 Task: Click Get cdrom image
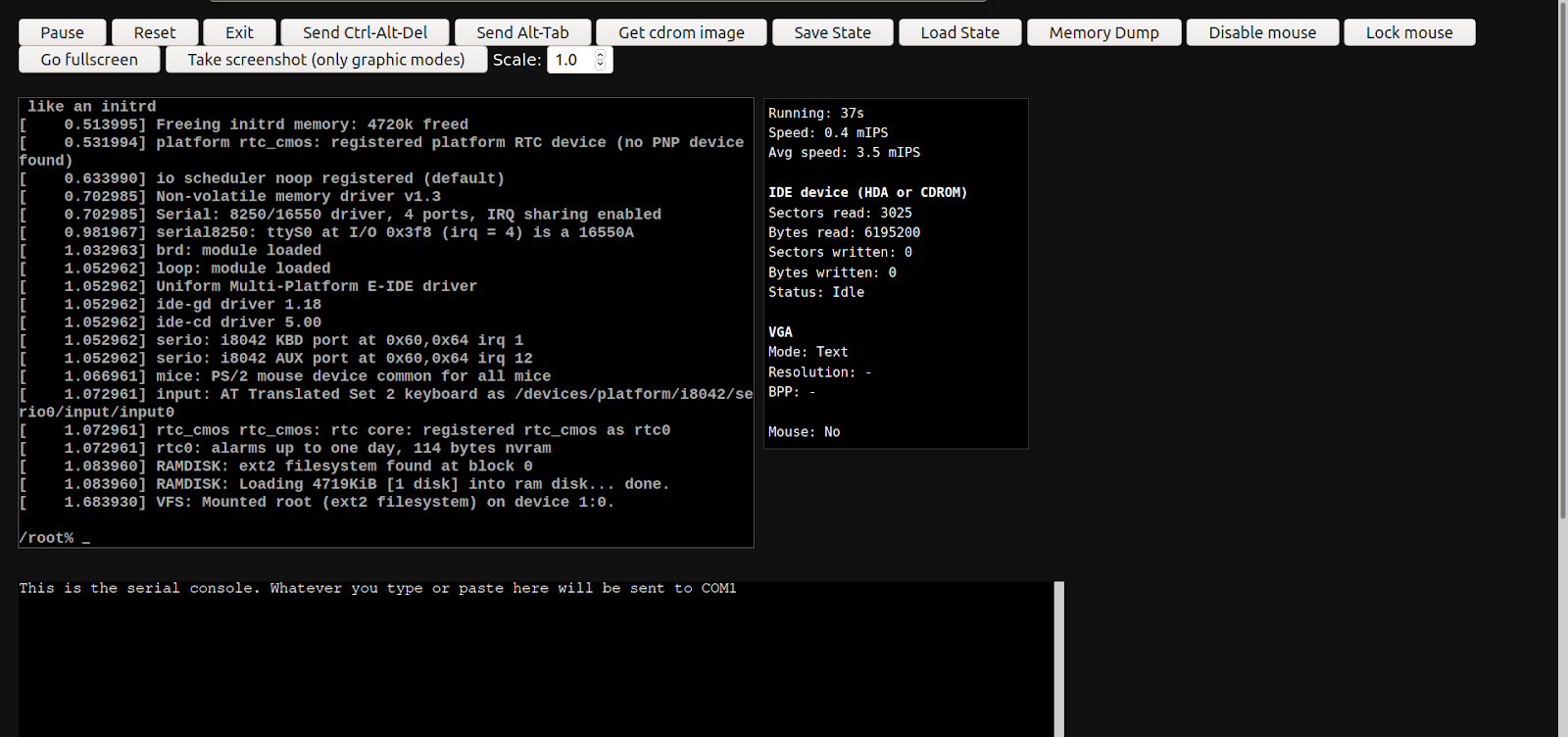tap(681, 32)
